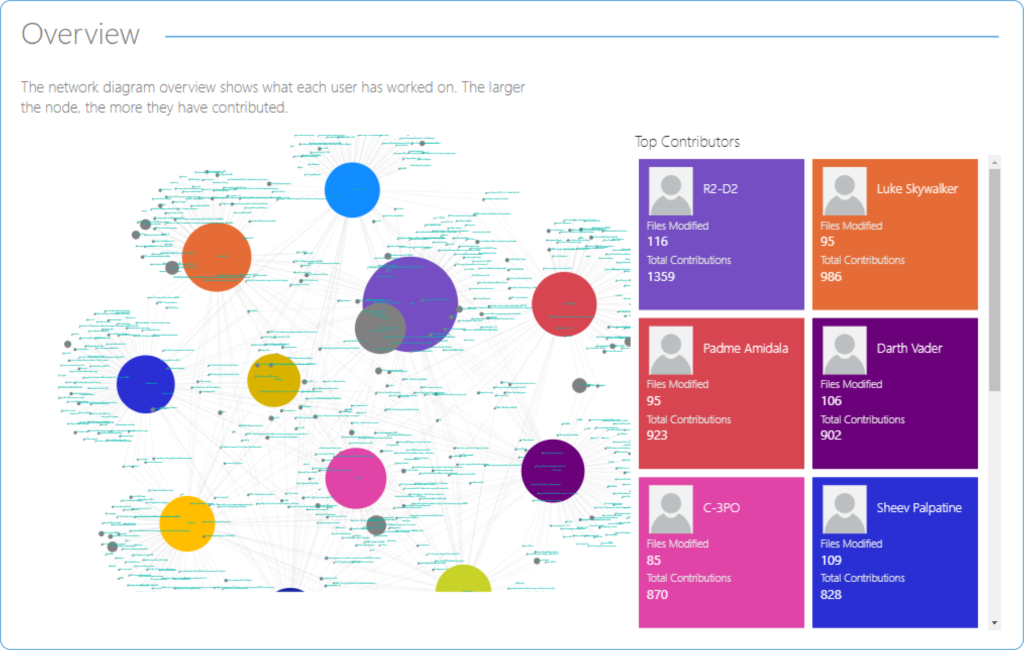The height and width of the screenshot is (650, 1024).
Task: Click the Padme Amidala contributor name
Action: [745, 348]
